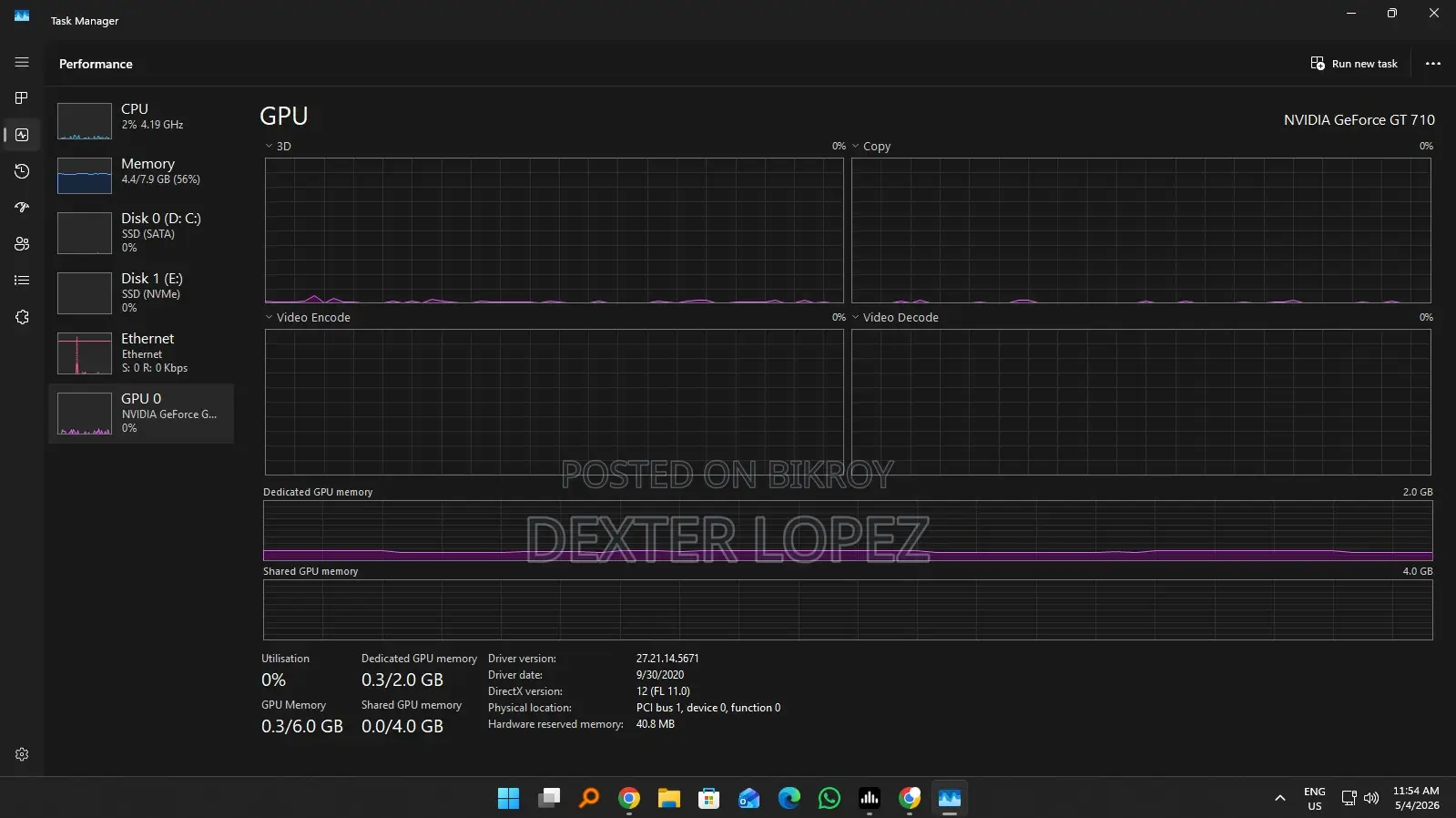The image size is (1456, 818).
Task: Go to the Processes page icon
Action: tap(22, 97)
